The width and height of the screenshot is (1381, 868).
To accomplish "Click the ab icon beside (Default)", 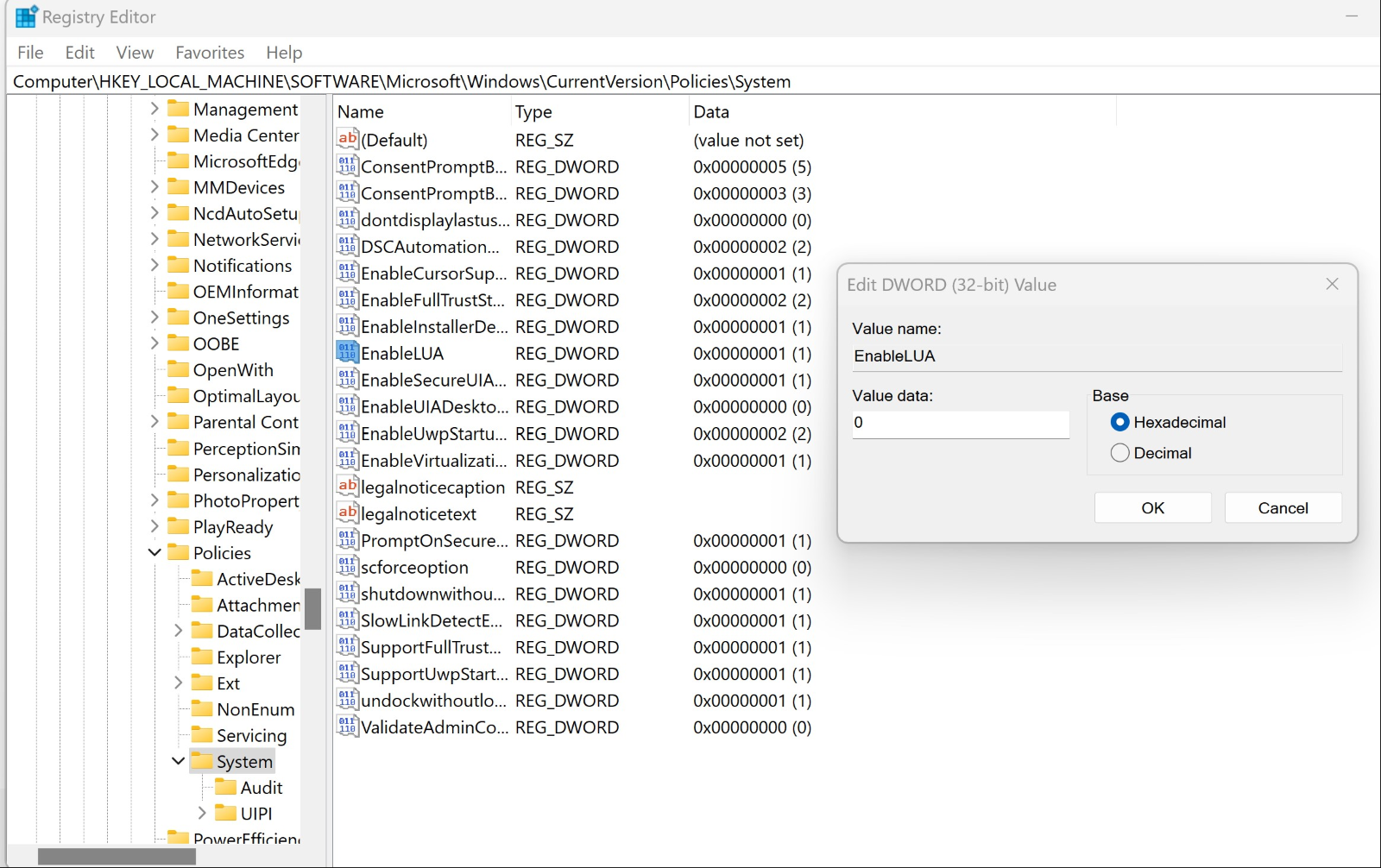I will [347, 139].
